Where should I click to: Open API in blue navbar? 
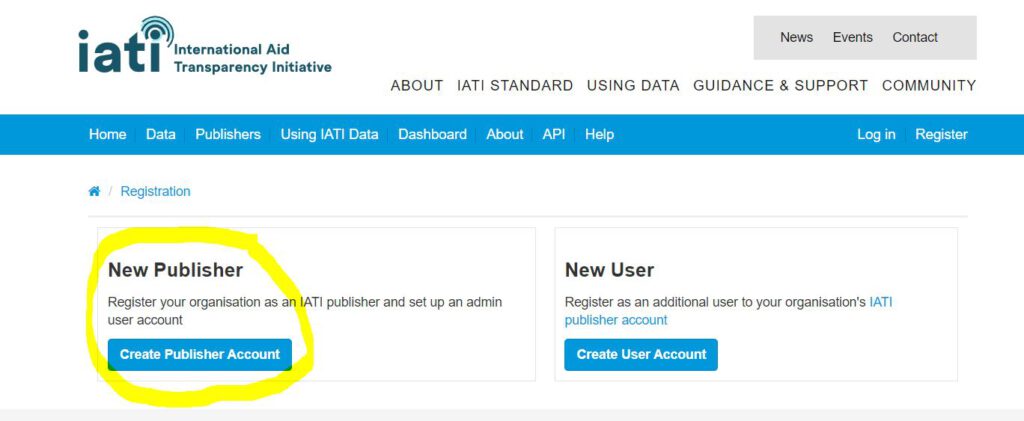(554, 134)
